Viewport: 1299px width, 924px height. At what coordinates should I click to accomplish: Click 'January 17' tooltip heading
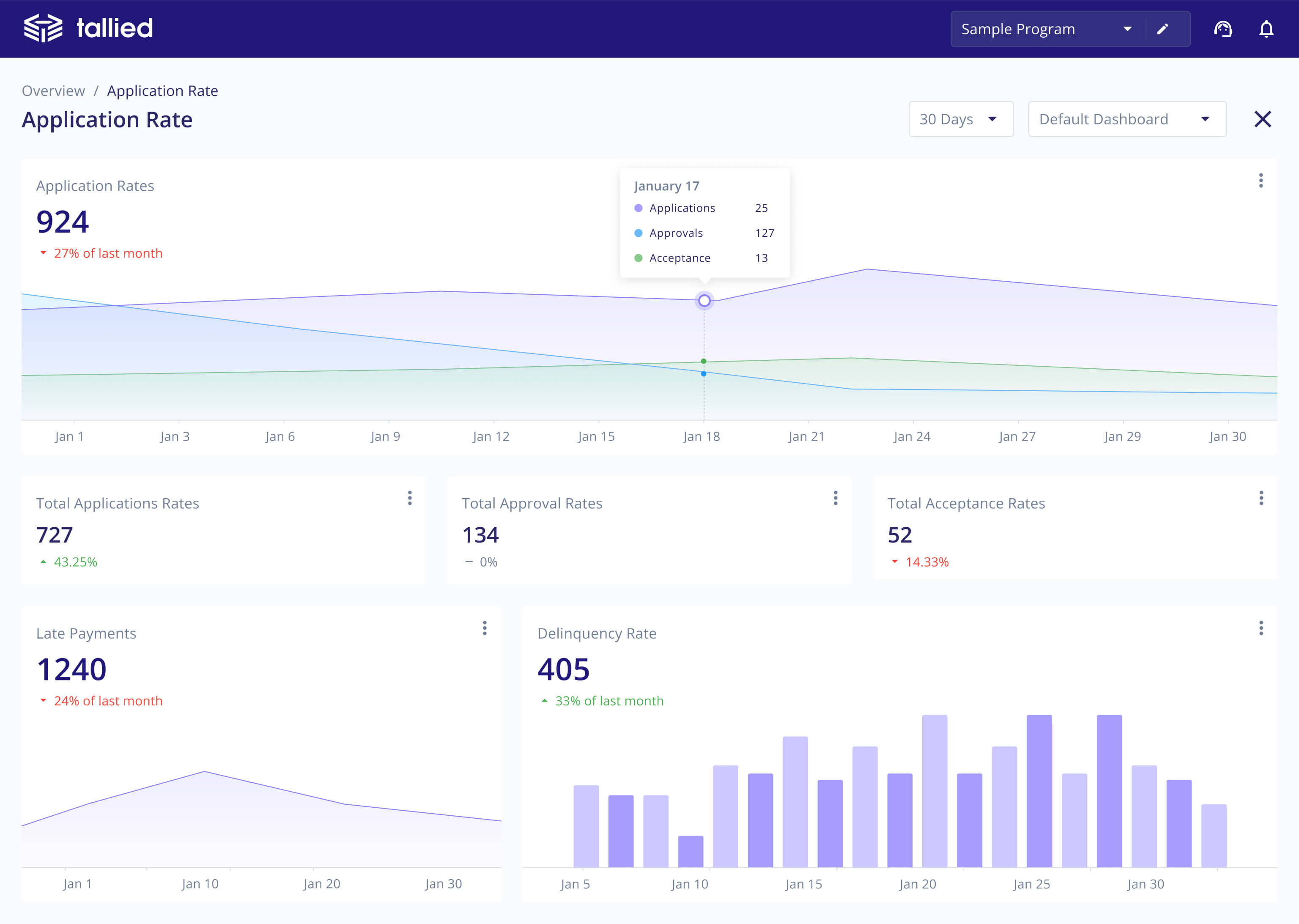point(666,186)
